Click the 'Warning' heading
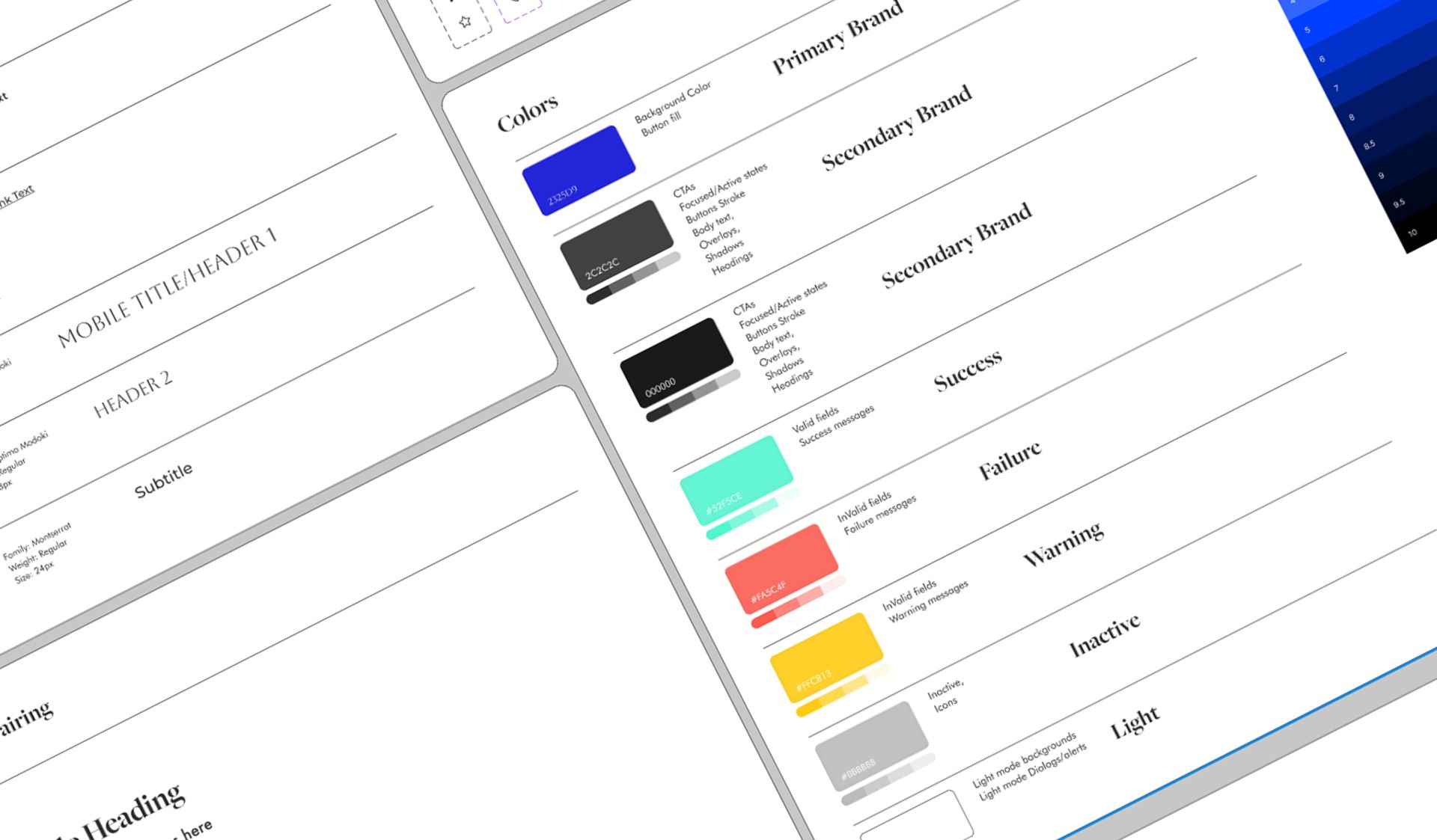Image resolution: width=1437 pixels, height=840 pixels. 1064,544
